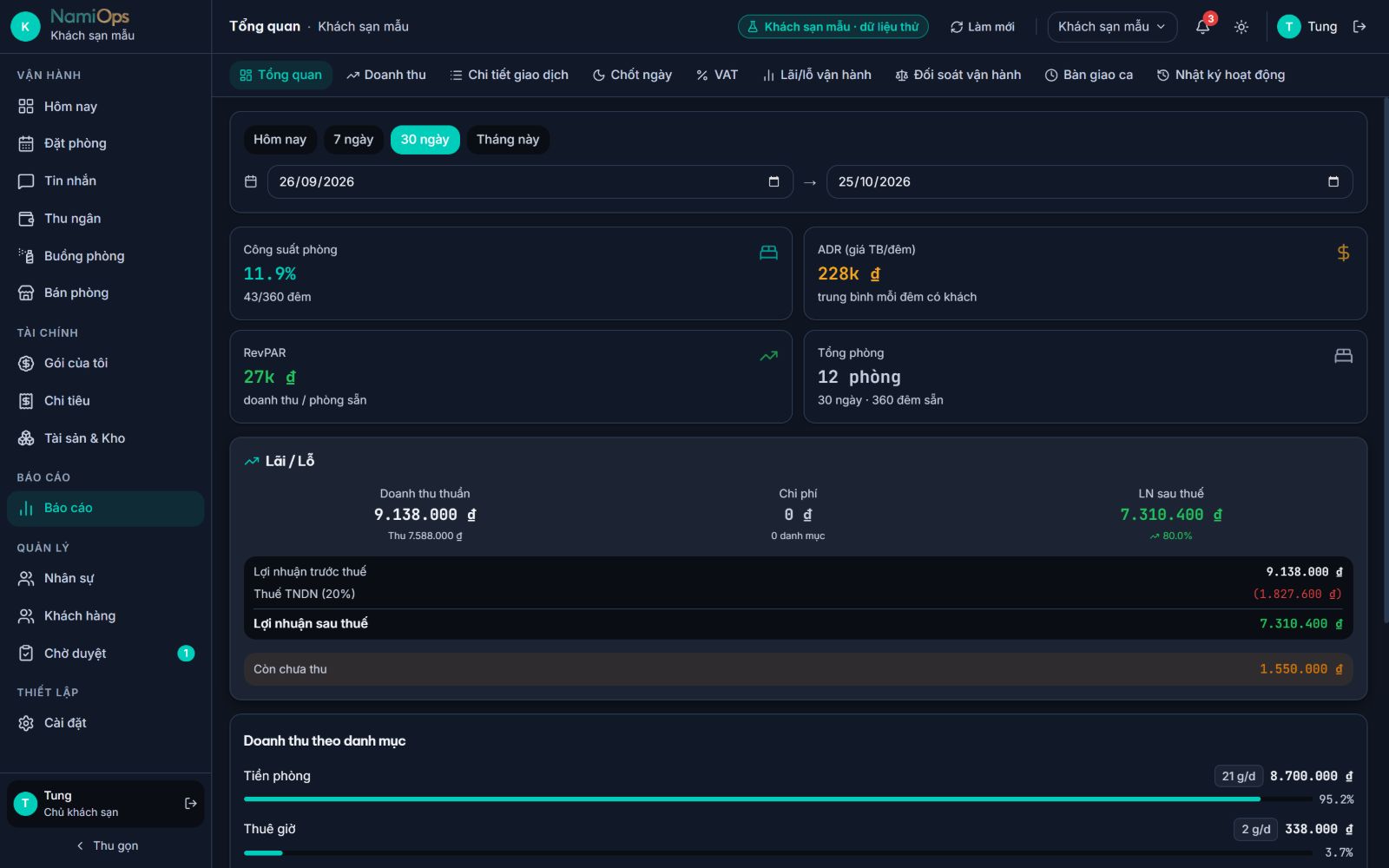The image size is (1389, 868).
Task: Select the Hôm nay date range
Action: [280, 140]
